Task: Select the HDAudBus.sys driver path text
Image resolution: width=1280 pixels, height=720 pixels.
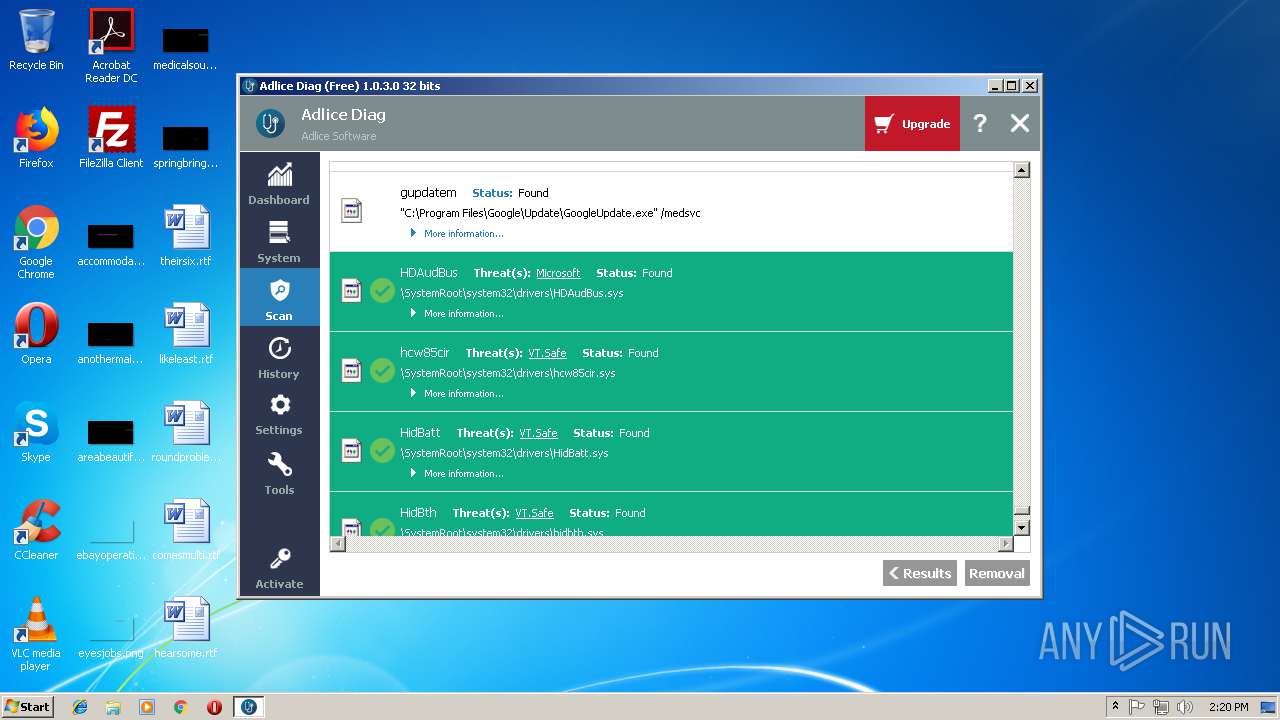Action: click(512, 293)
